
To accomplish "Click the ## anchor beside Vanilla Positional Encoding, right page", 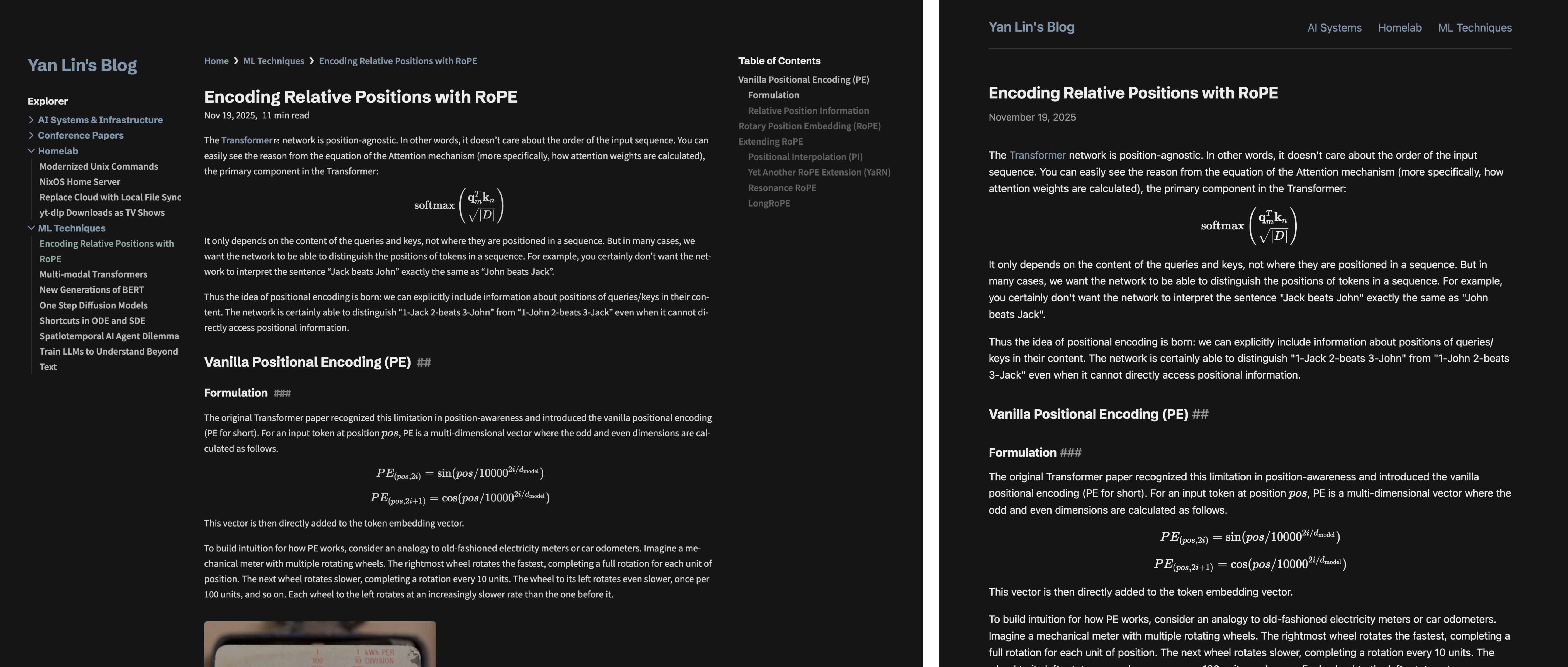I will click(x=1200, y=414).
